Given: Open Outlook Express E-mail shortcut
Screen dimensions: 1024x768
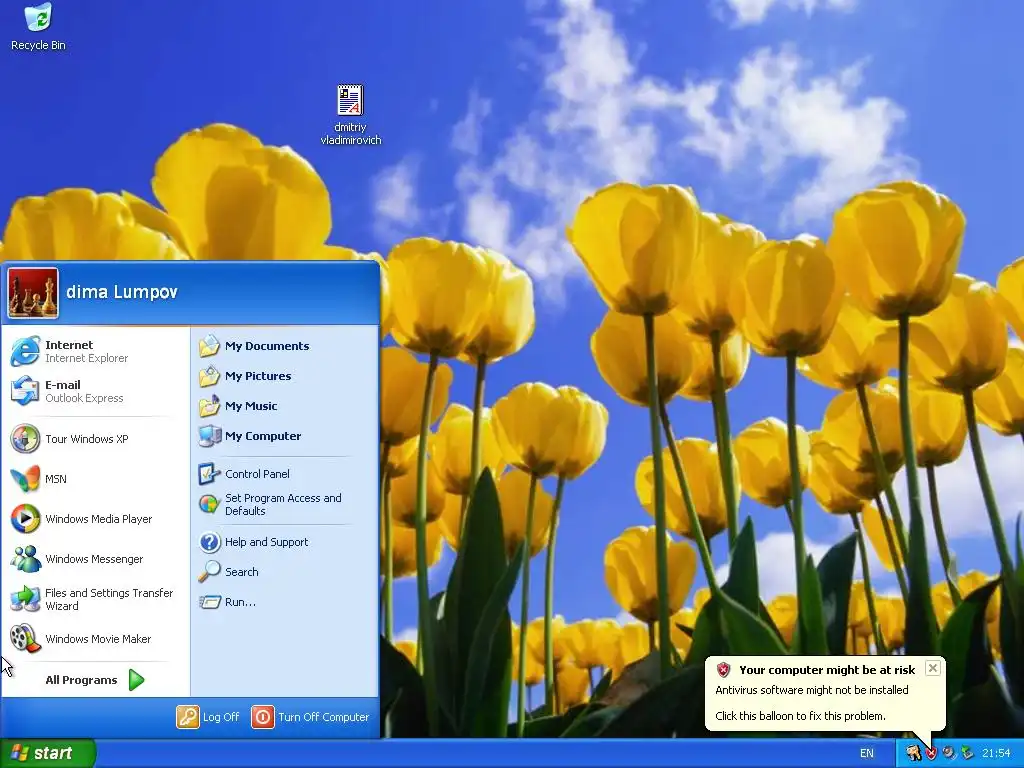Looking at the screenshot, I should coord(95,391).
